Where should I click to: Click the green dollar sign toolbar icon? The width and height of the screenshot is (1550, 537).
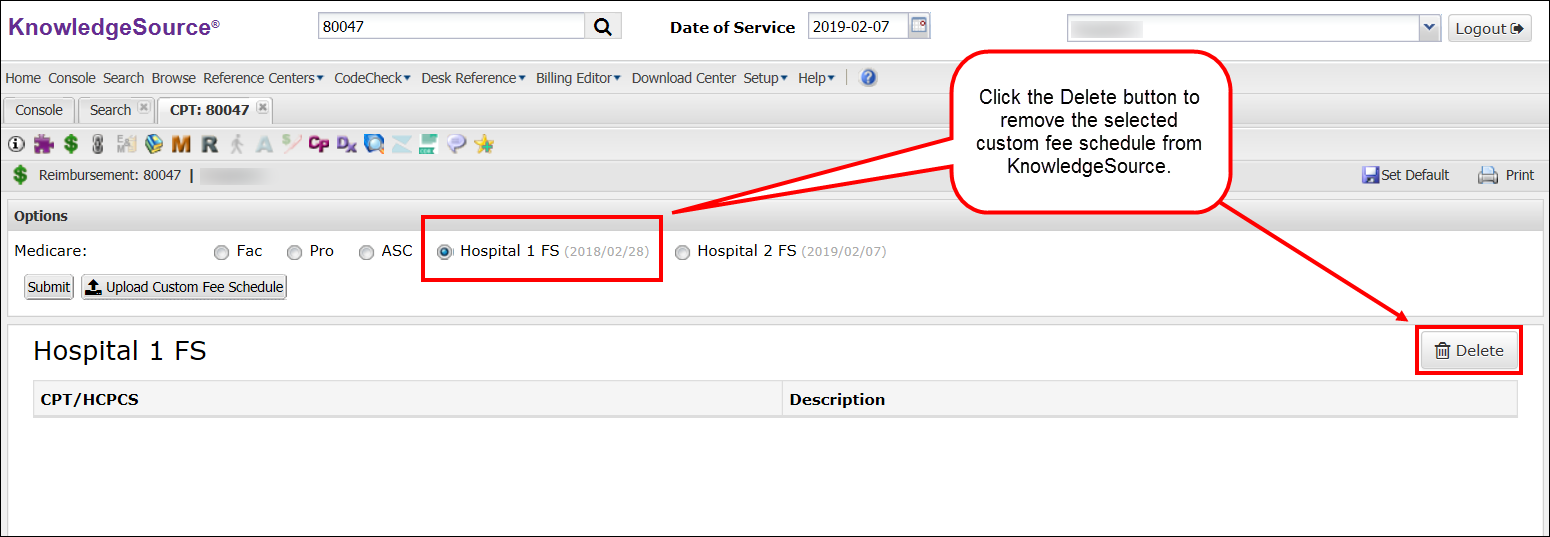point(71,144)
